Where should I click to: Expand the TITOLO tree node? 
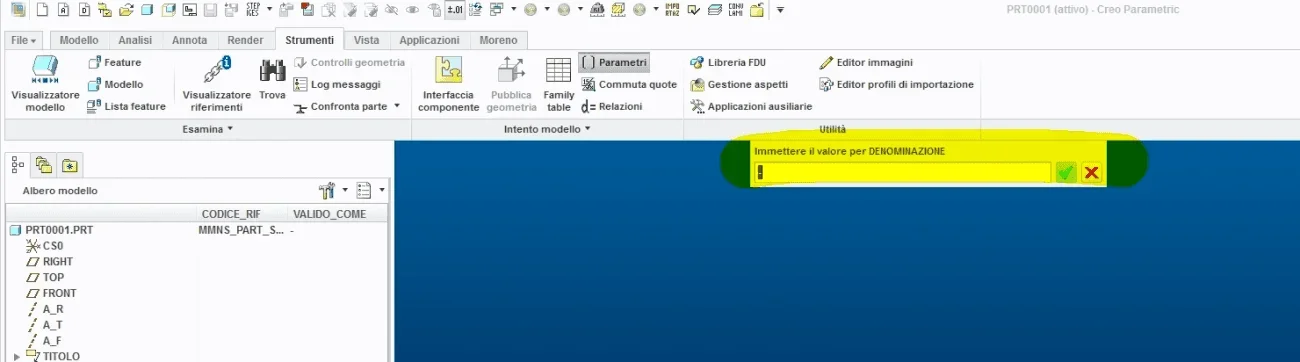pyautogui.click(x=16, y=356)
